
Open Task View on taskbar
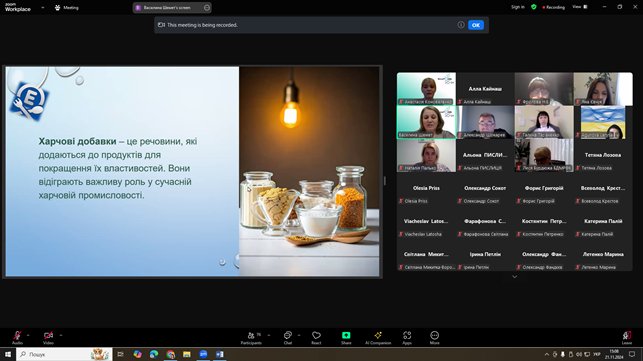[120, 354]
